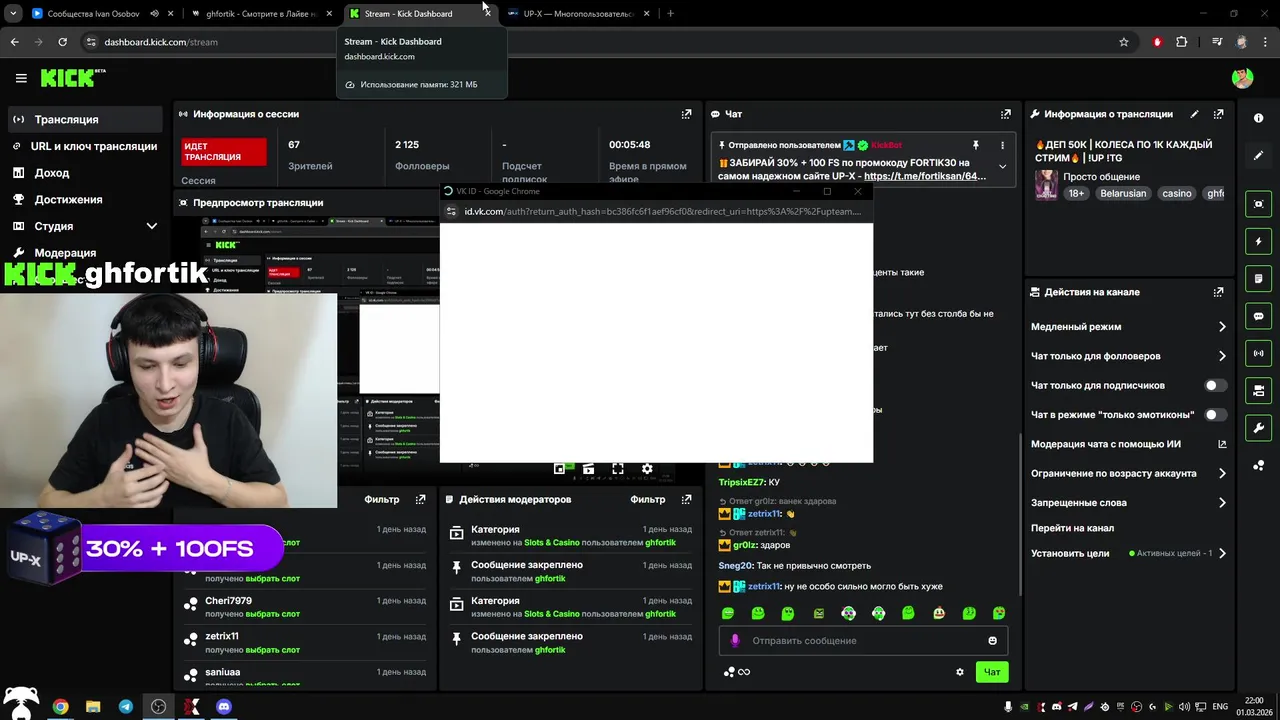Image resolution: width=1280 pixels, height=720 pixels.
Task: Toggle Чат только для подписчиков switch
Action: pyautogui.click(x=1215, y=385)
